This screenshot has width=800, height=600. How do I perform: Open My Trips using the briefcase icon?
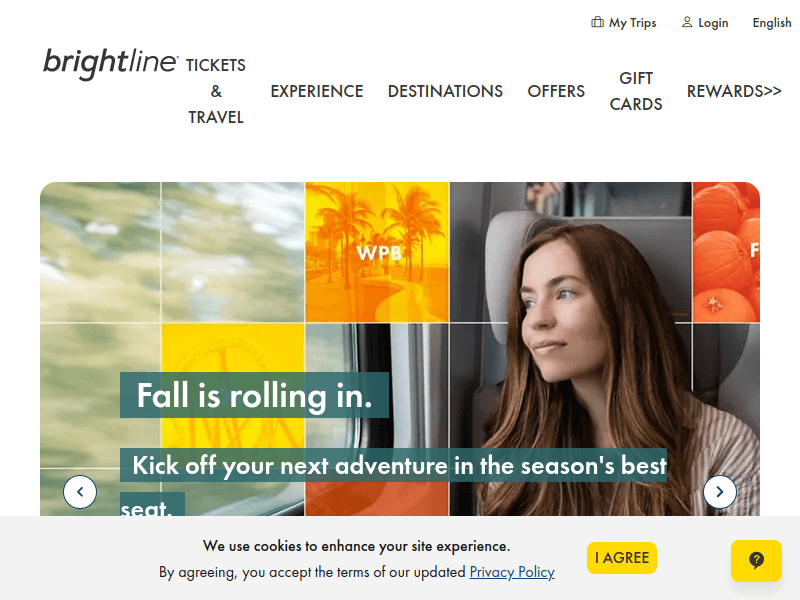coord(596,21)
